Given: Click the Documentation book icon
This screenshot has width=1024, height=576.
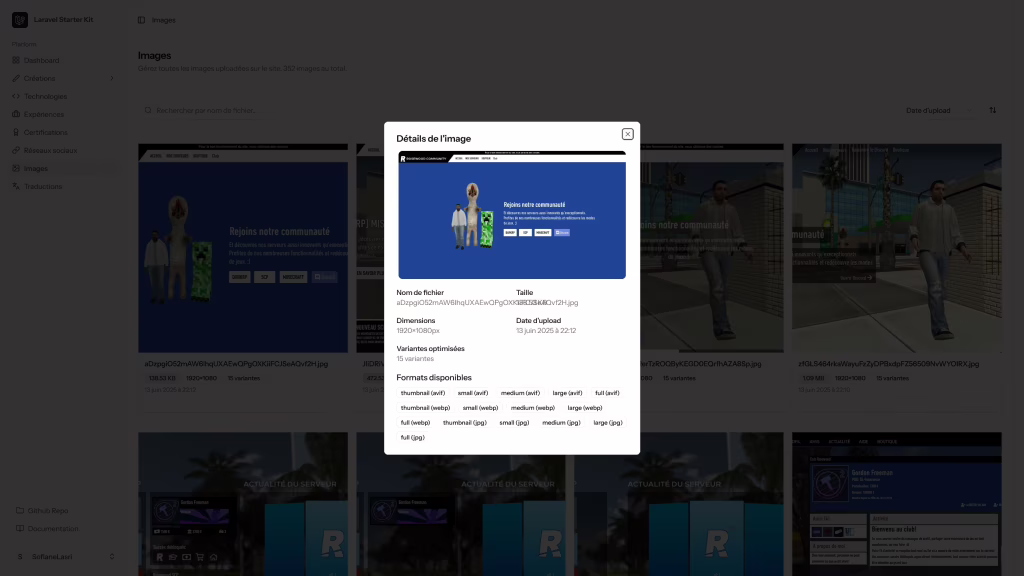Looking at the screenshot, I should point(20,528).
